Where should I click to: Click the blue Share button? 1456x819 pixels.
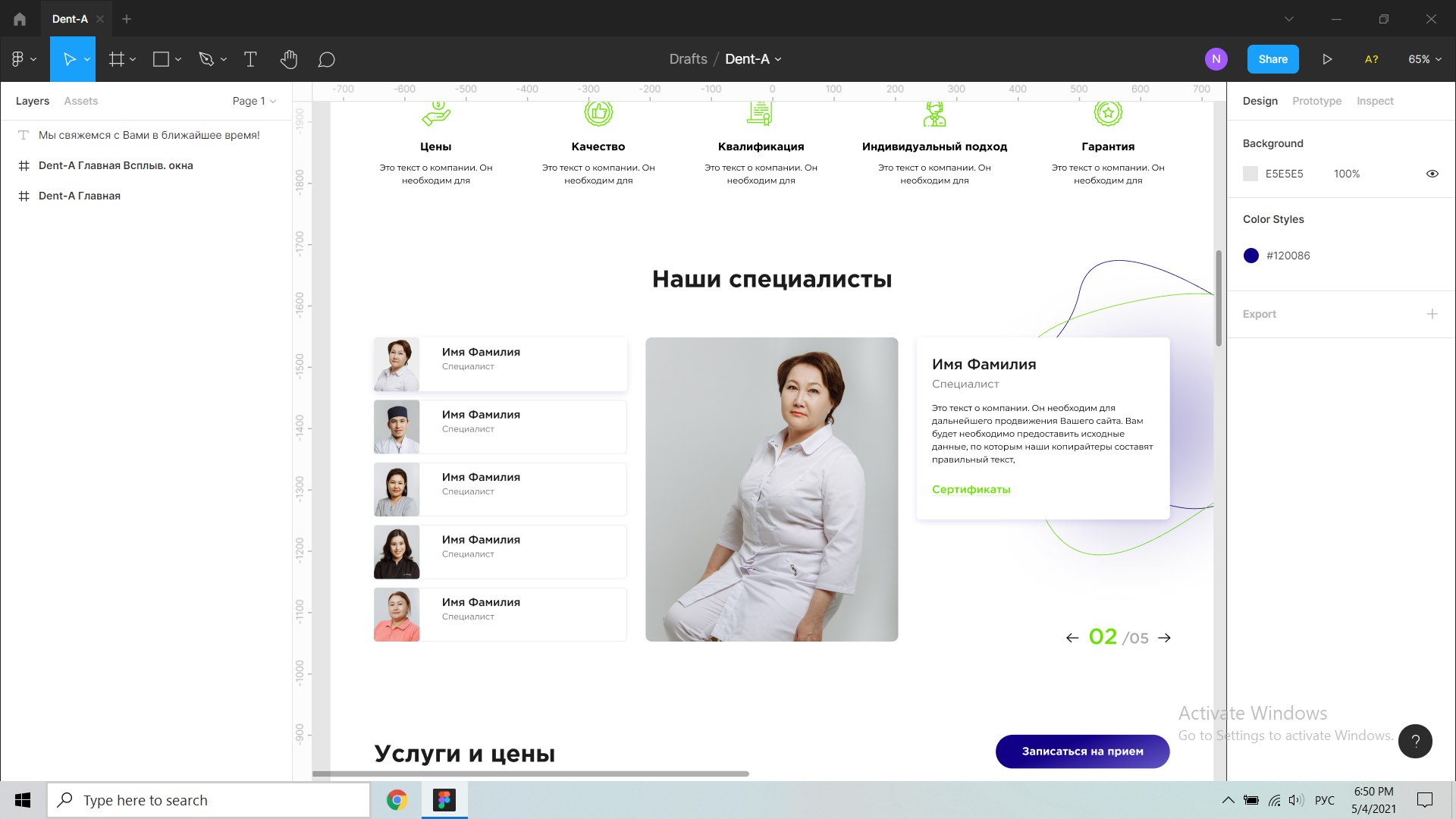coord(1272,59)
